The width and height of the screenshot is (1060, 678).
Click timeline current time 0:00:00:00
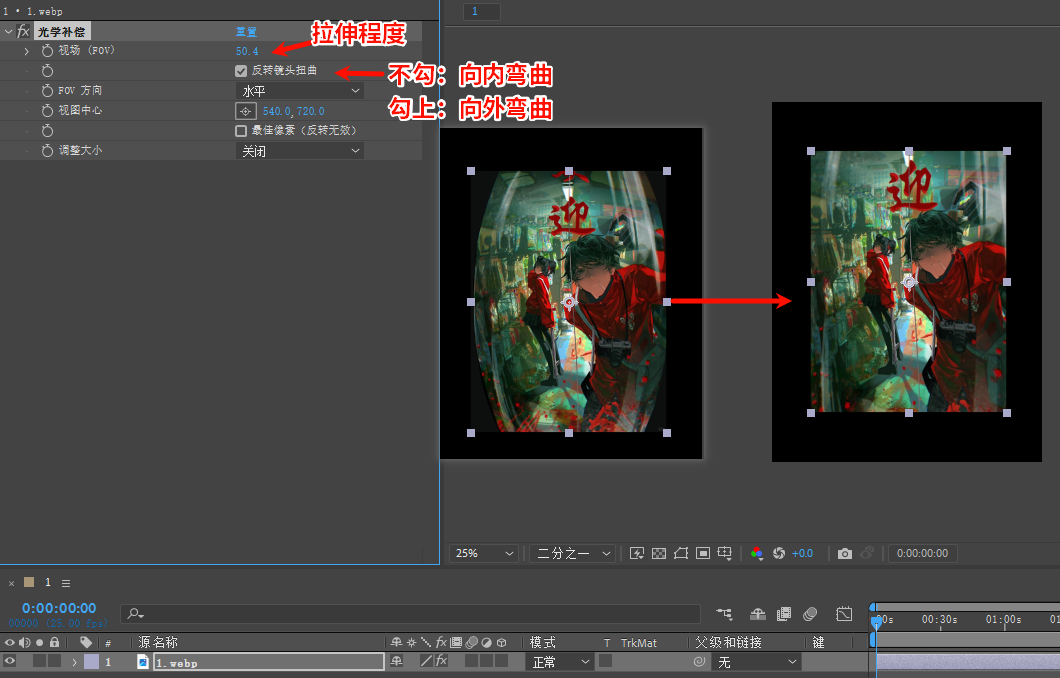click(x=59, y=608)
